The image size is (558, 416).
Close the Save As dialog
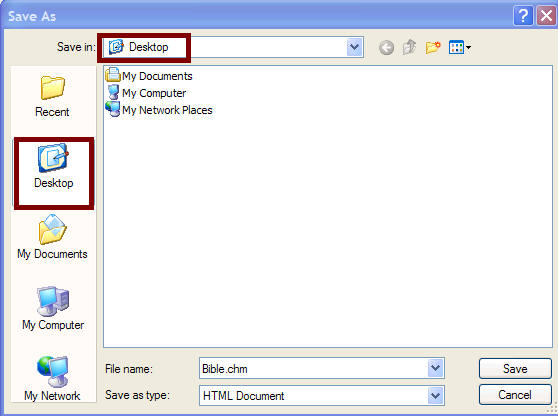(546, 16)
